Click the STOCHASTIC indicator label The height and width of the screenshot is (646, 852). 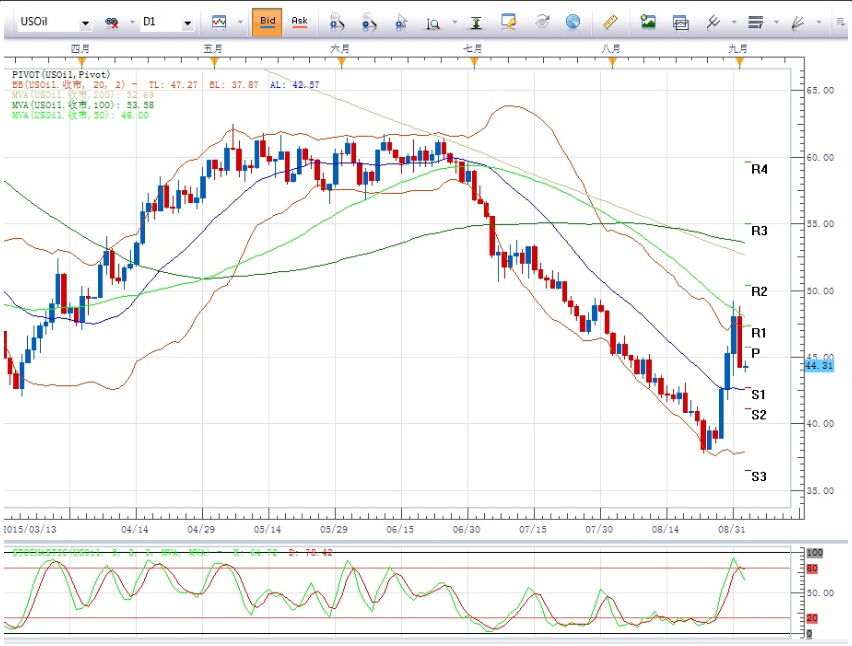172,553
